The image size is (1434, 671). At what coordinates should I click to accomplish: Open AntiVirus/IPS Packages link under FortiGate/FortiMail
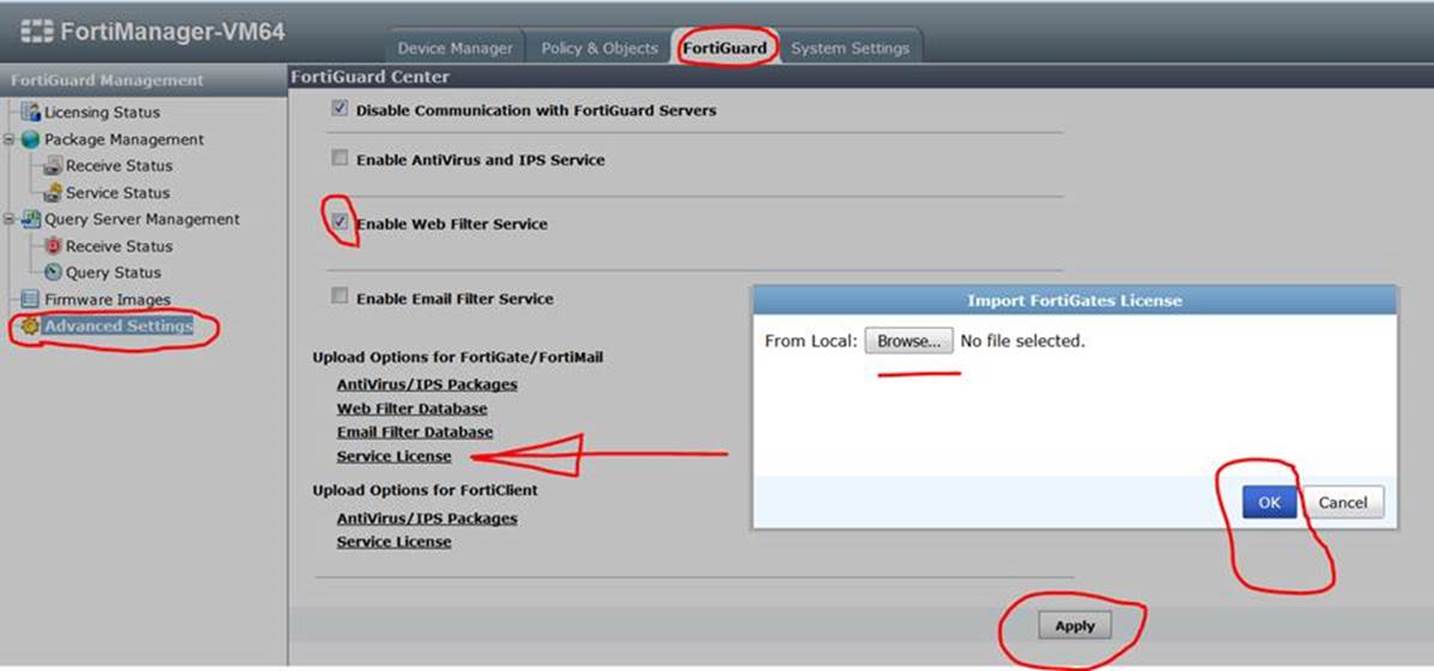[x=427, y=384]
